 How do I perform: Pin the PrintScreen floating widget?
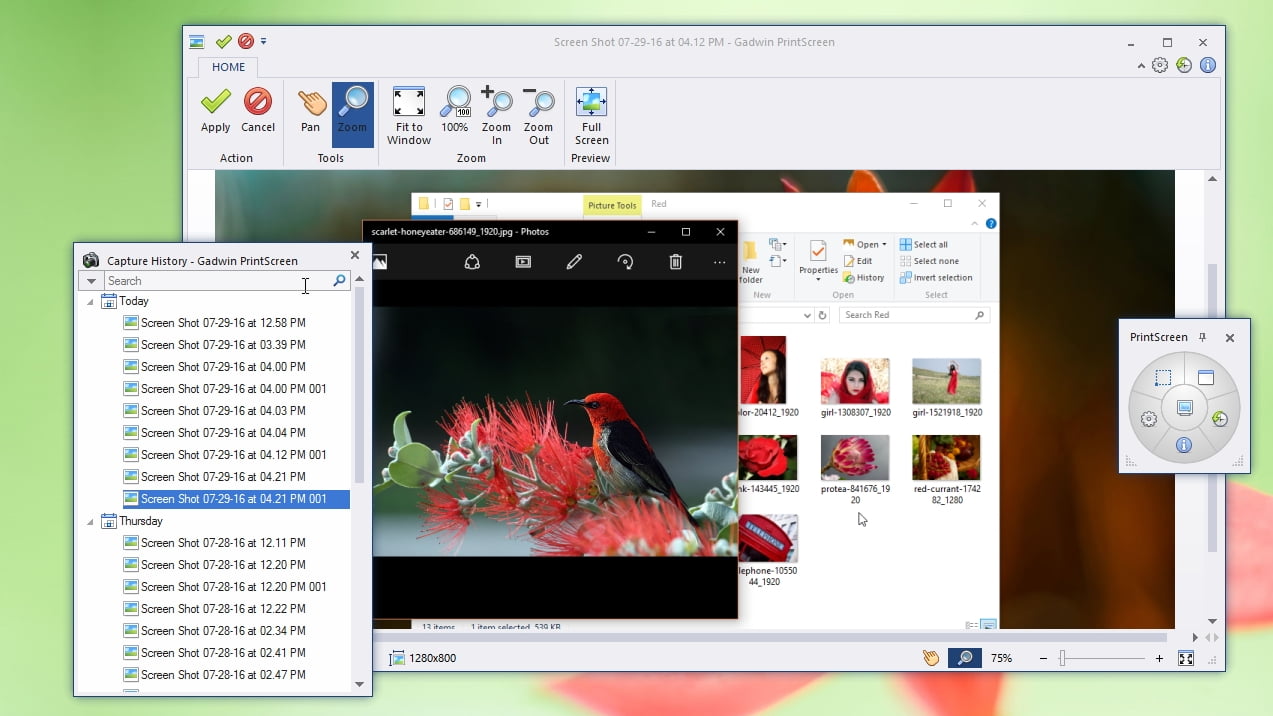(1203, 337)
